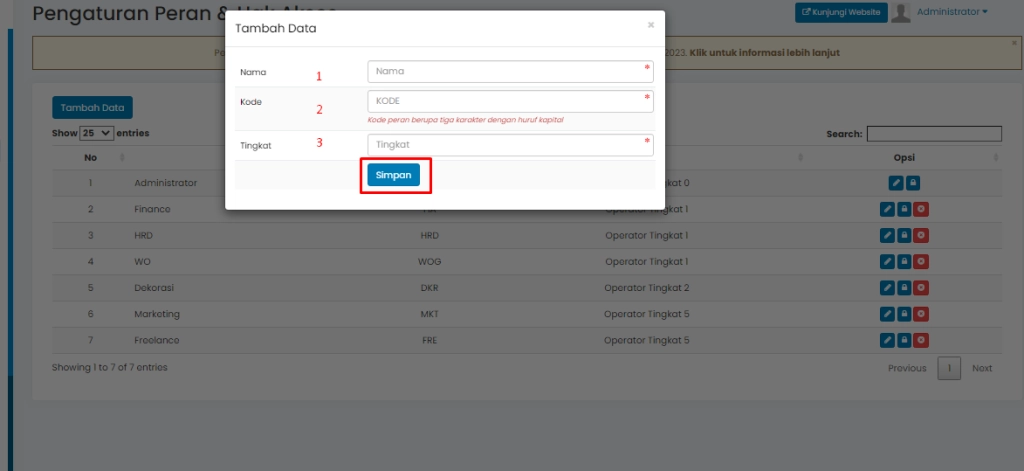The height and width of the screenshot is (471, 1024).
Task: Open the Kunjungi Website link
Action: (x=840, y=12)
